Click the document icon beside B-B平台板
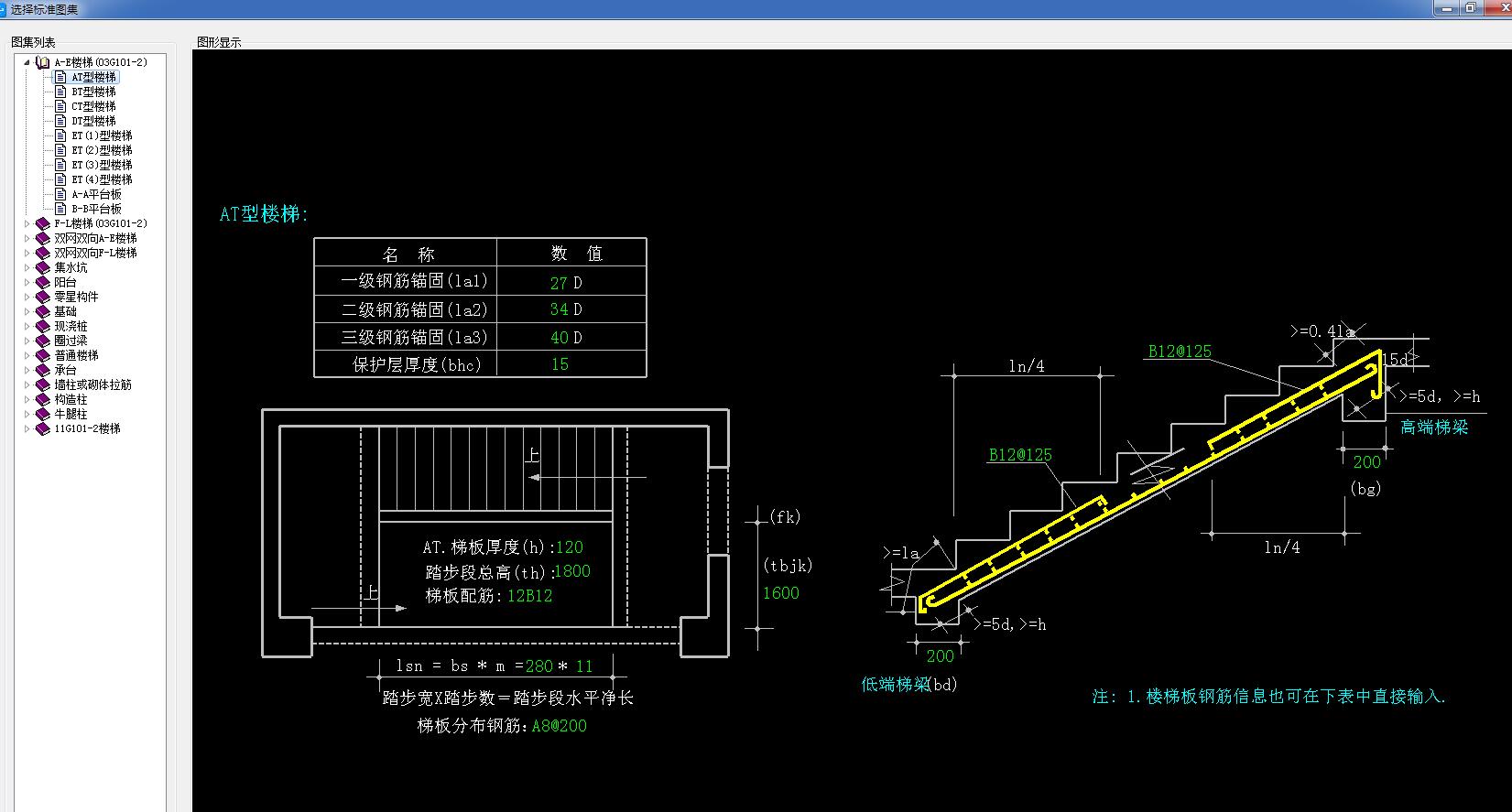The width and height of the screenshot is (1512, 812). (x=61, y=209)
